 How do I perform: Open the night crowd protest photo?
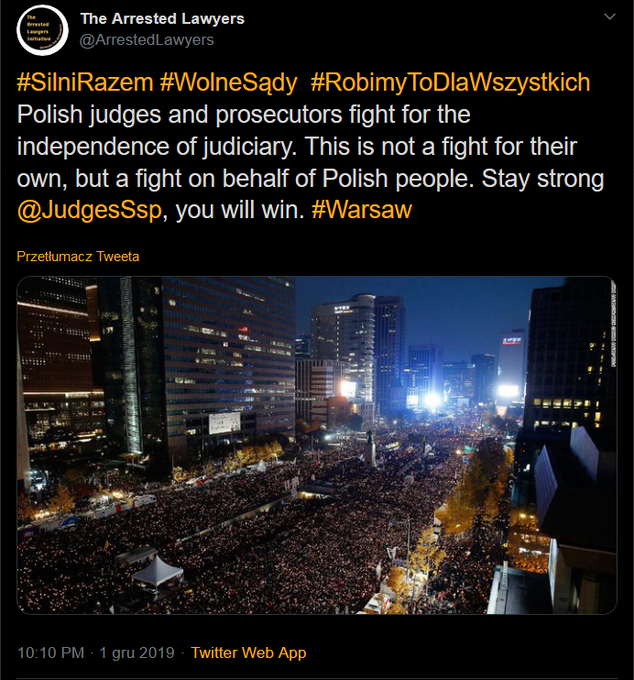pos(317,445)
